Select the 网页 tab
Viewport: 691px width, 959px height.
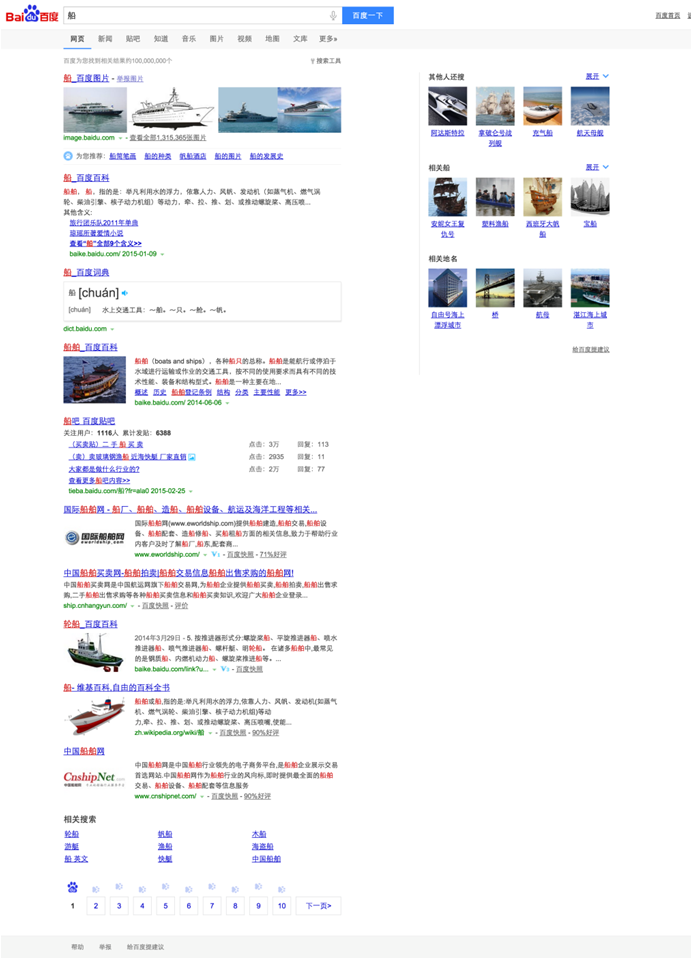point(77,39)
